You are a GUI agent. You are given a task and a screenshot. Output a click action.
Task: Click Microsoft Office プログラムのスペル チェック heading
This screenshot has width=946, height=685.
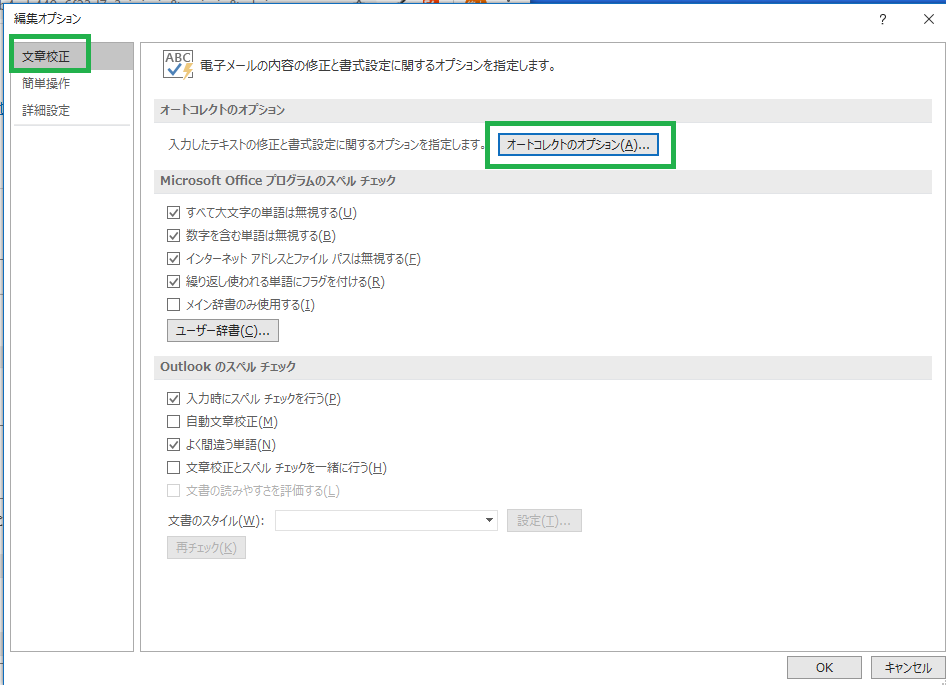click(x=278, y=180)
